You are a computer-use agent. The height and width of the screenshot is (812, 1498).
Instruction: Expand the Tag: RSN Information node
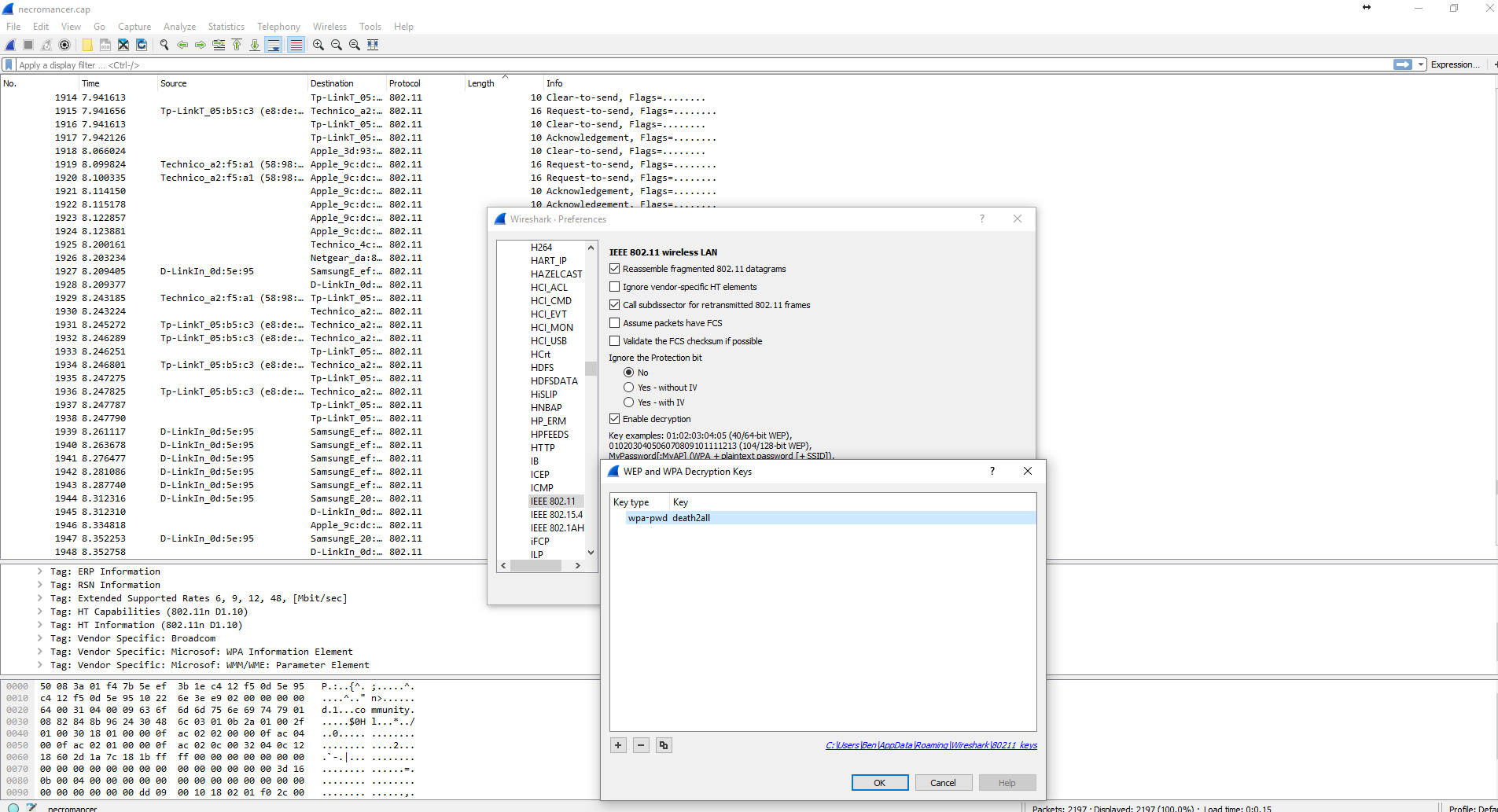tap(40, 585)
